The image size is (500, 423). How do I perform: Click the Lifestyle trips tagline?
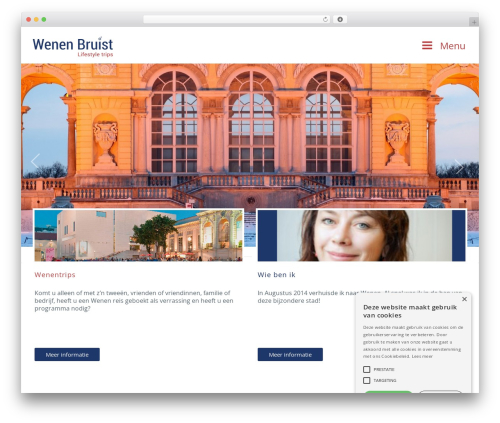point(95,54)
